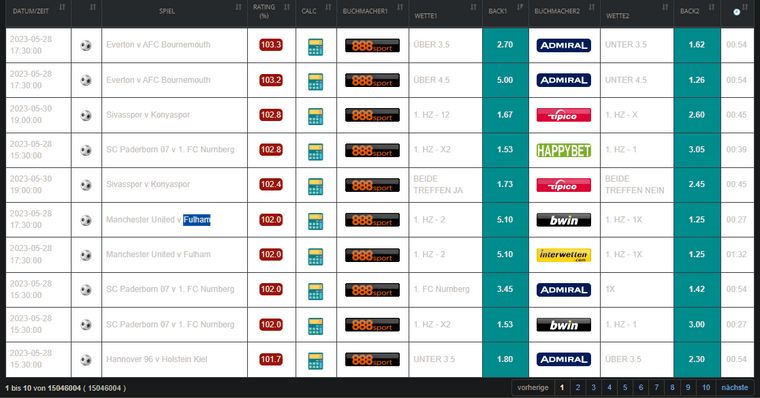The image size is (760, 398).
Task: Click football icon in the highlighted Fulham row
Action: (x=86, y=221)
